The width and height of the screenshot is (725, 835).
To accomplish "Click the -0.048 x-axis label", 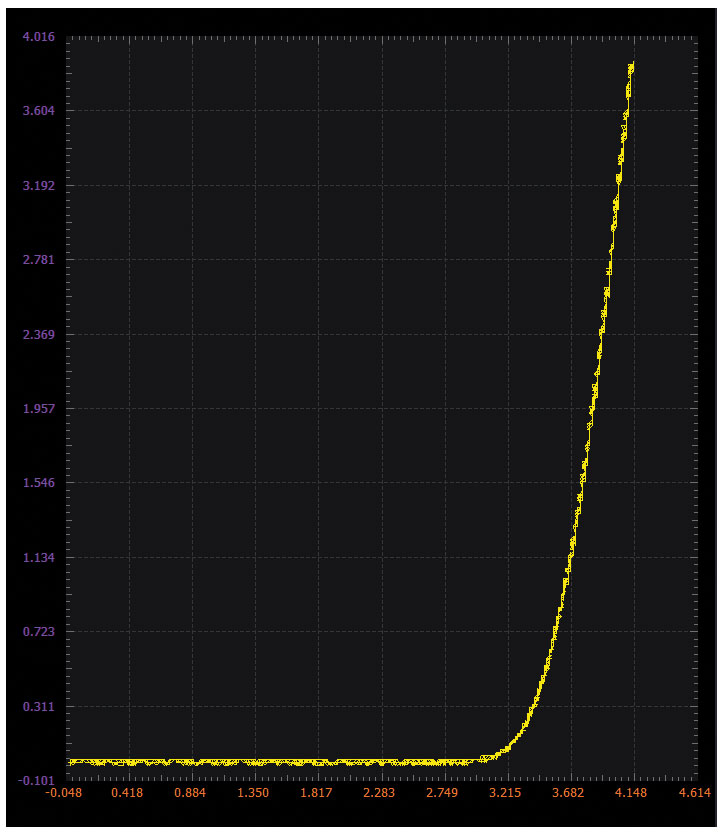I will coord(64,793).
